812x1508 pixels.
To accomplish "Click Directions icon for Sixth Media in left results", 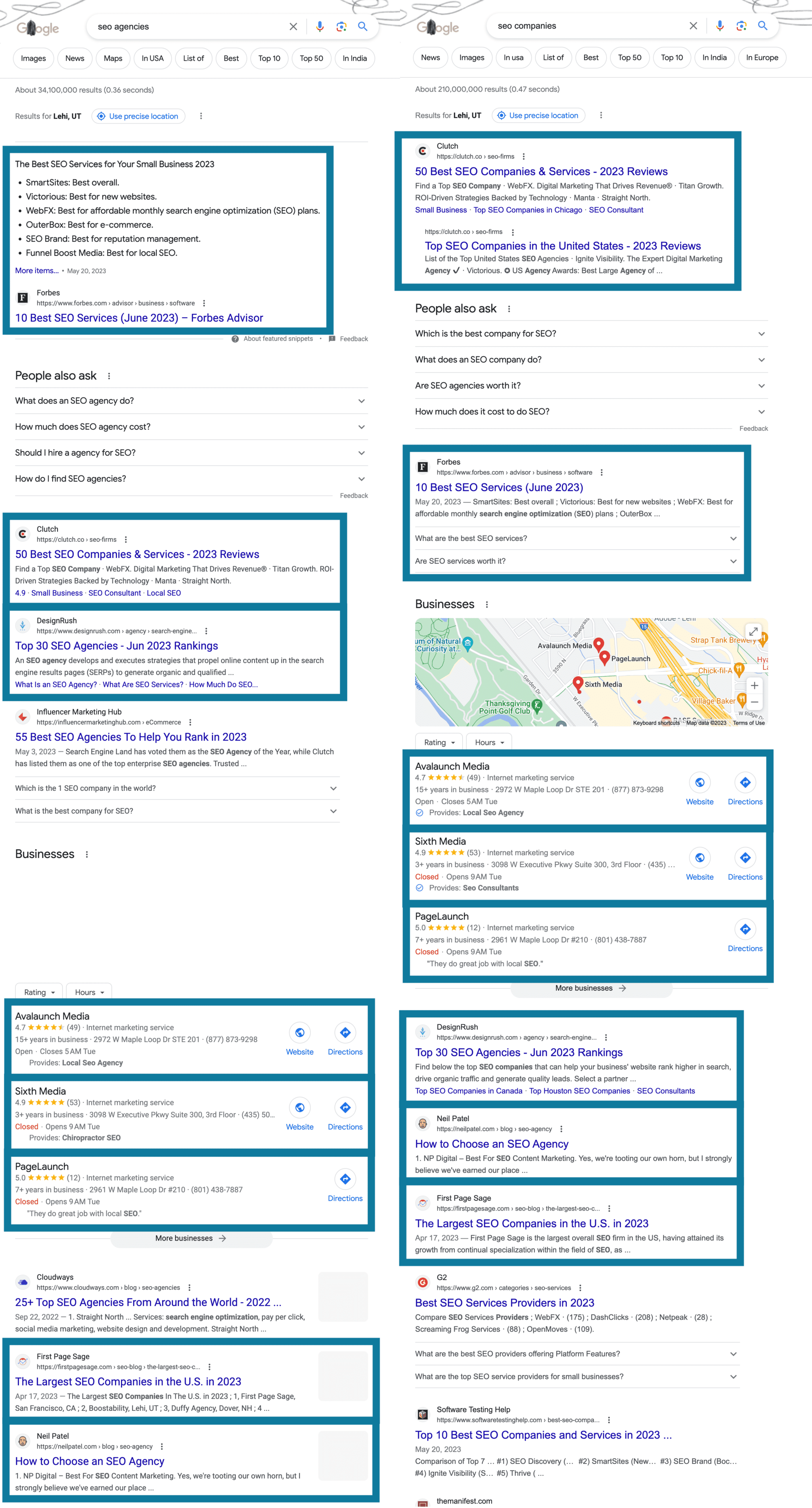I will (x=345, y=1107).
